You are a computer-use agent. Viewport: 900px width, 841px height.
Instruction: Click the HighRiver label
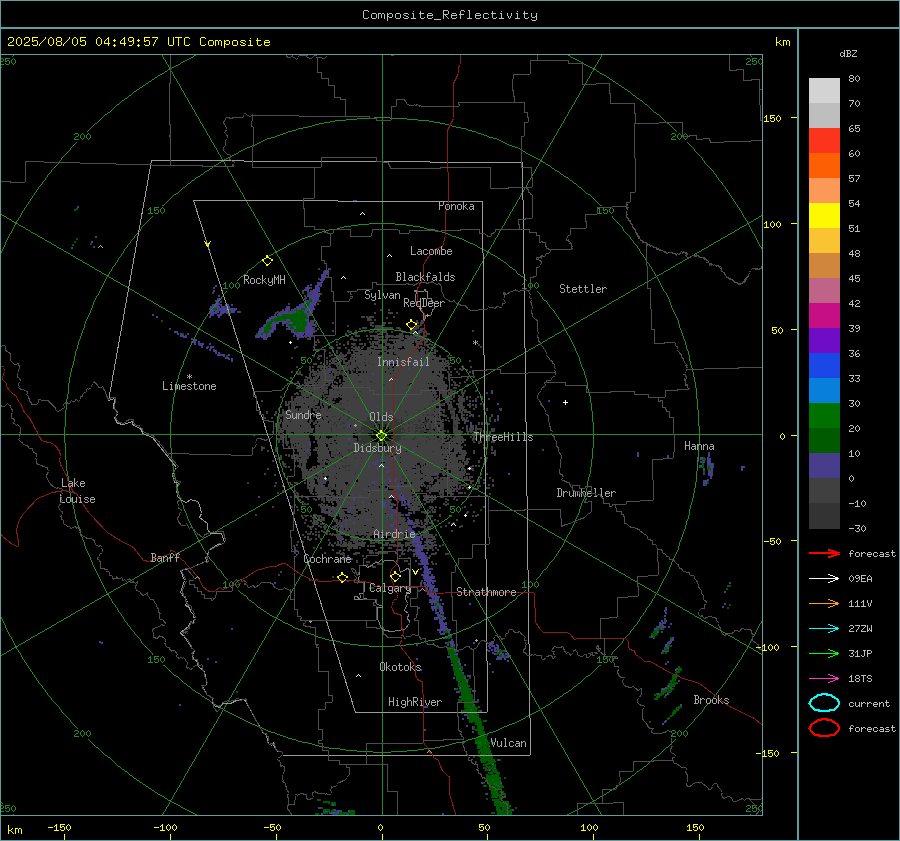tap(415, 702)
